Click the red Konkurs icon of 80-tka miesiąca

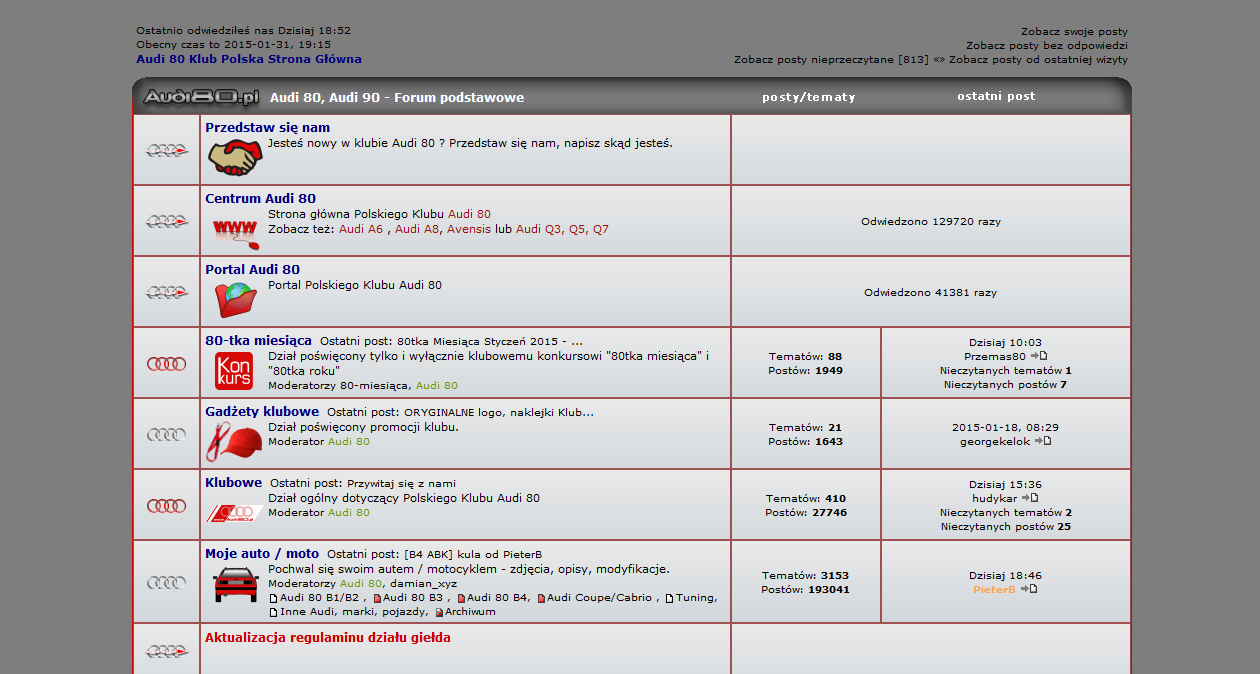235,371
